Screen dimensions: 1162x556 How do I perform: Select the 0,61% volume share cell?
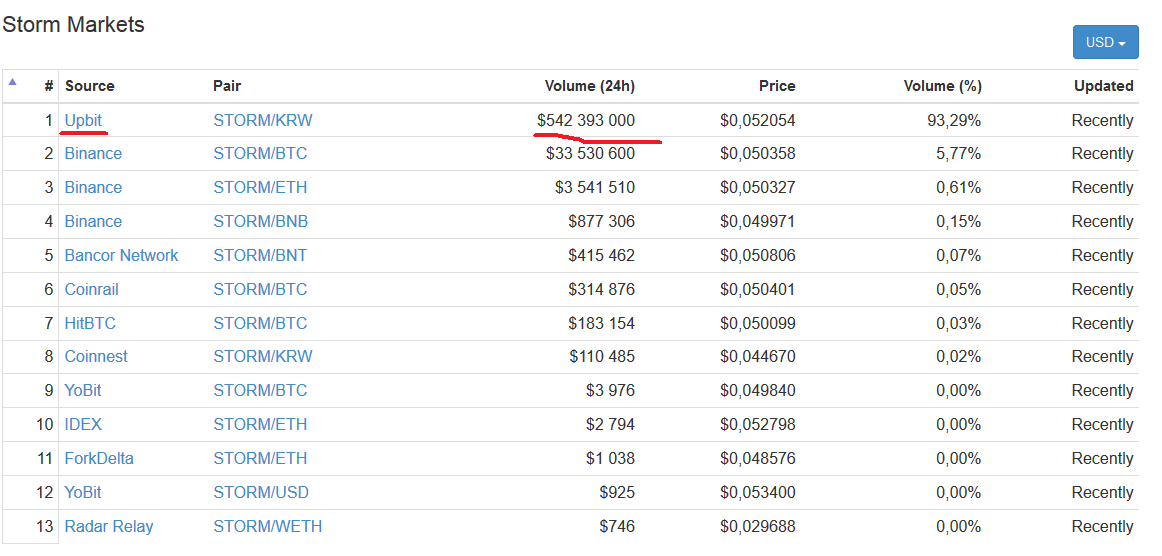tap(959, 188)
